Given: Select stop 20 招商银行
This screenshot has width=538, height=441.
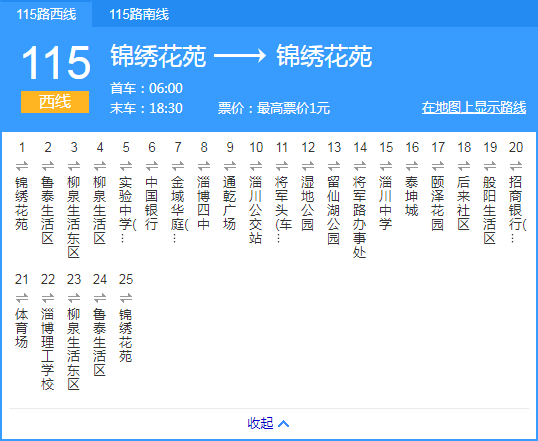Looking at the screenshot, I should tap(517, 209).
